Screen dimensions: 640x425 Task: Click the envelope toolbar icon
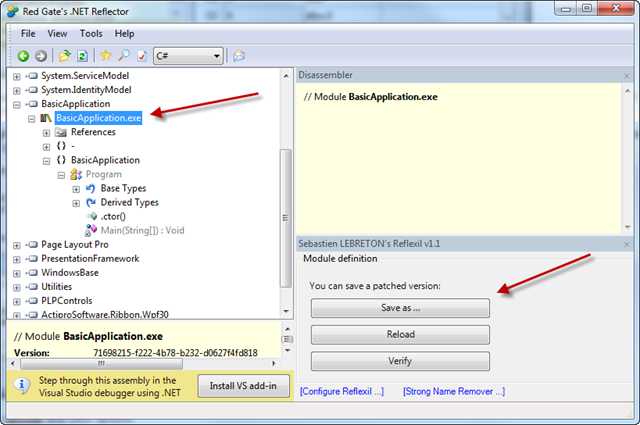pos(239,56)
